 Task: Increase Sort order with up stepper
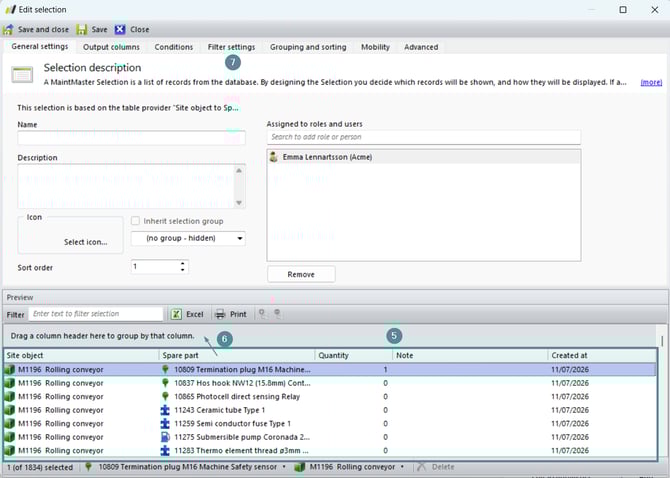click(x=183, y=264)
